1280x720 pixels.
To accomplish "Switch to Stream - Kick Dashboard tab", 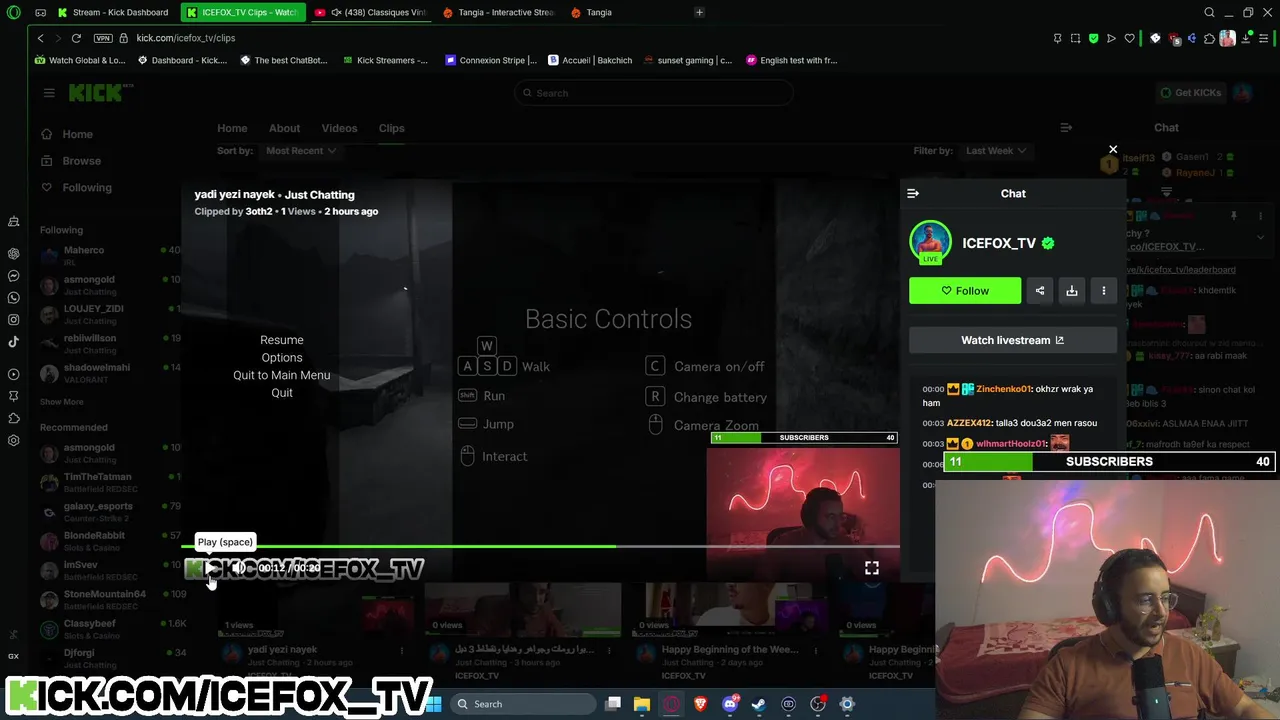I will click(x=113, y=12).
